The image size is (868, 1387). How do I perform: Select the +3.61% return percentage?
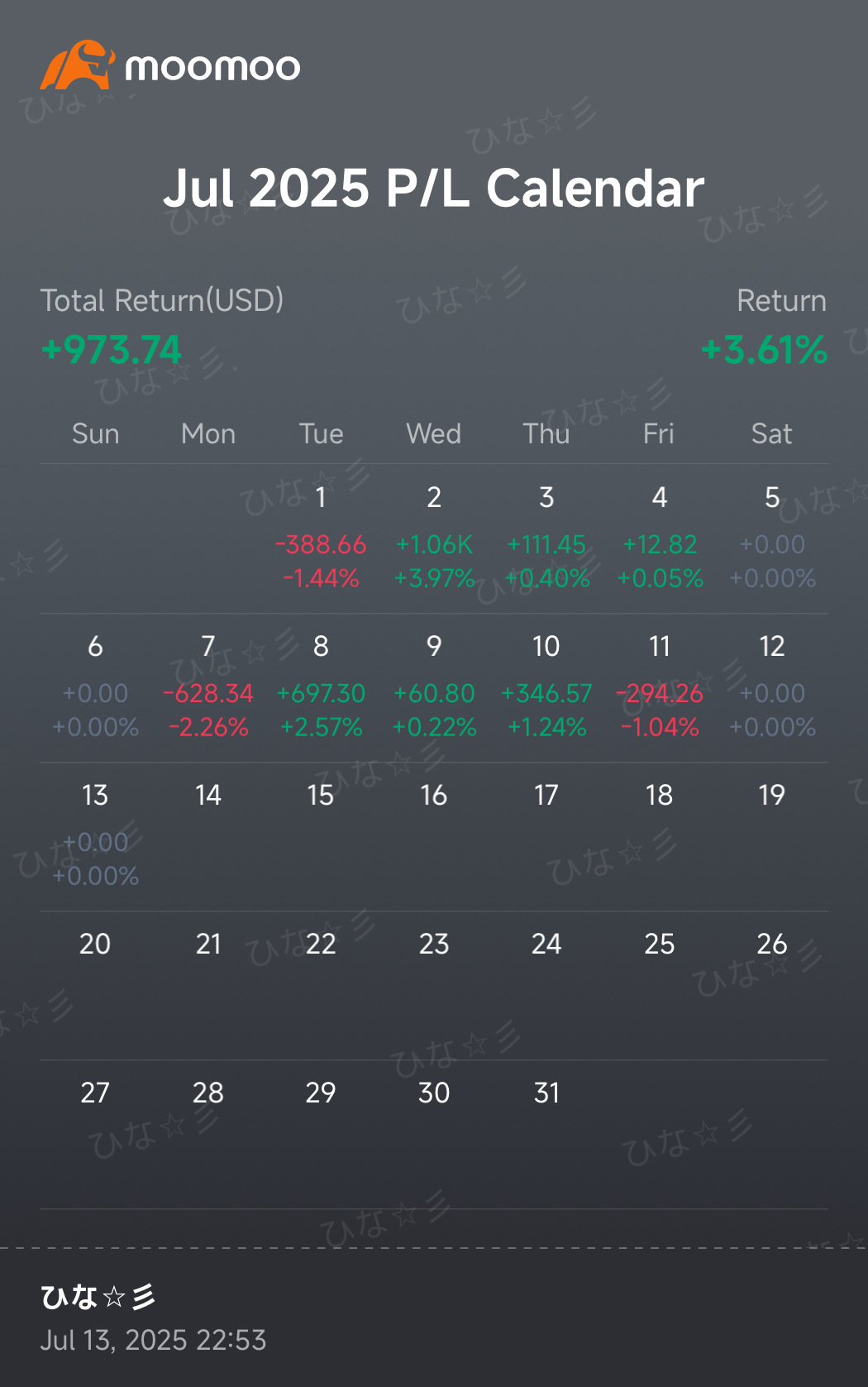pos(764,350)
